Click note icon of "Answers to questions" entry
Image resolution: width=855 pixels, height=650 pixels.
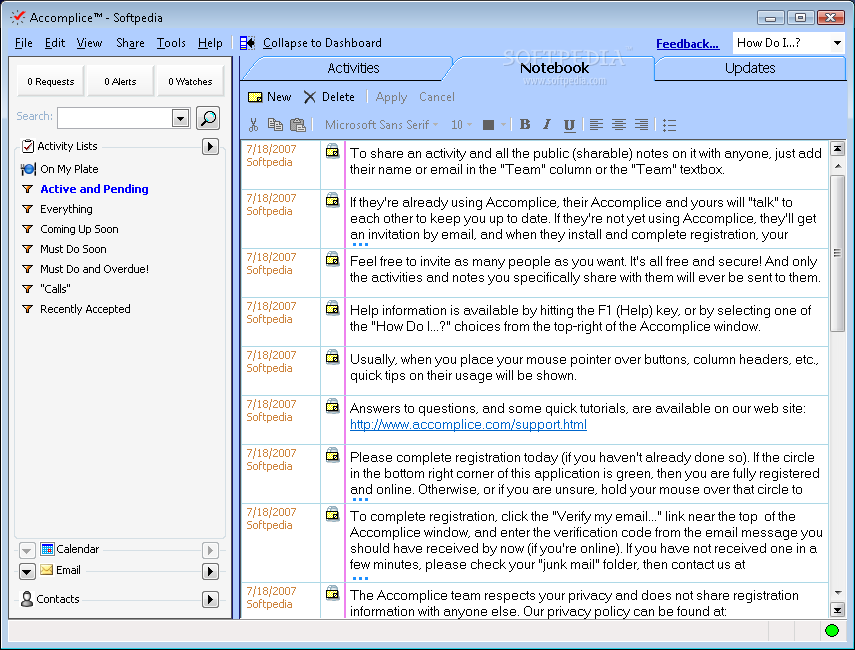coord(332,406)
